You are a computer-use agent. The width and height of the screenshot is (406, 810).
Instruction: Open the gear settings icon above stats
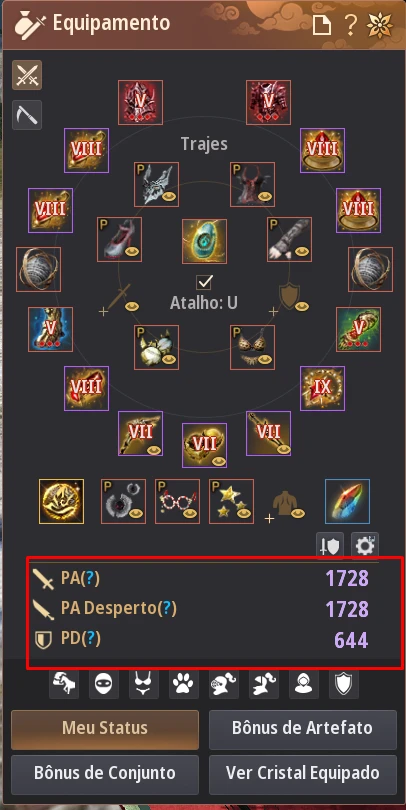coord(365,546)
